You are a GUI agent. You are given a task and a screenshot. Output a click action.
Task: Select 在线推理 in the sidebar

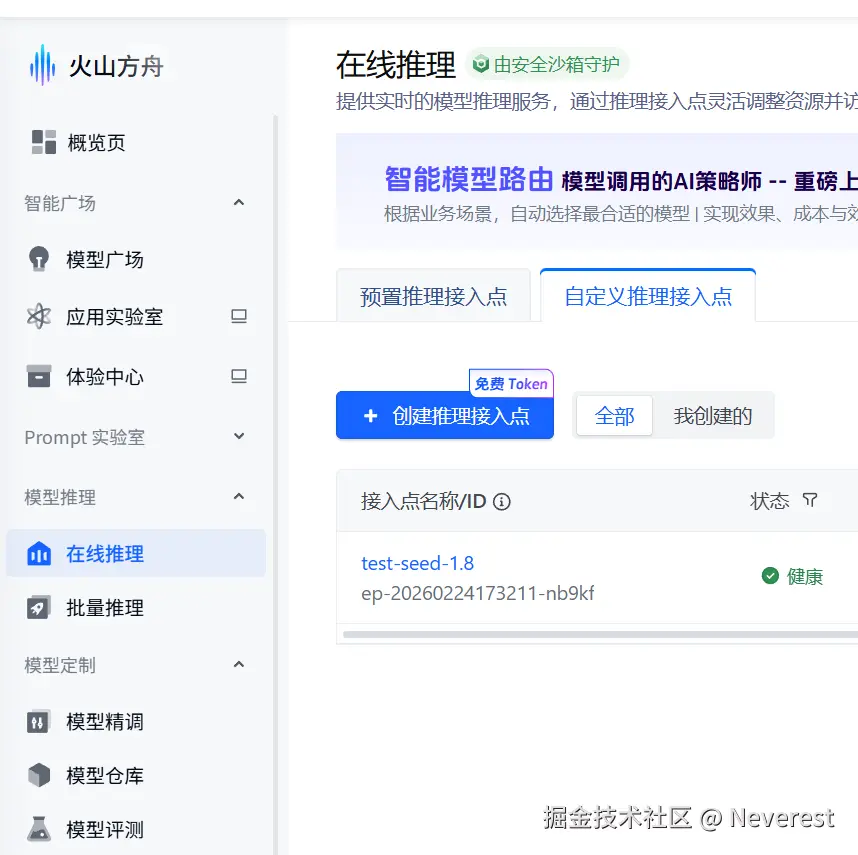(x=136, y=553)
